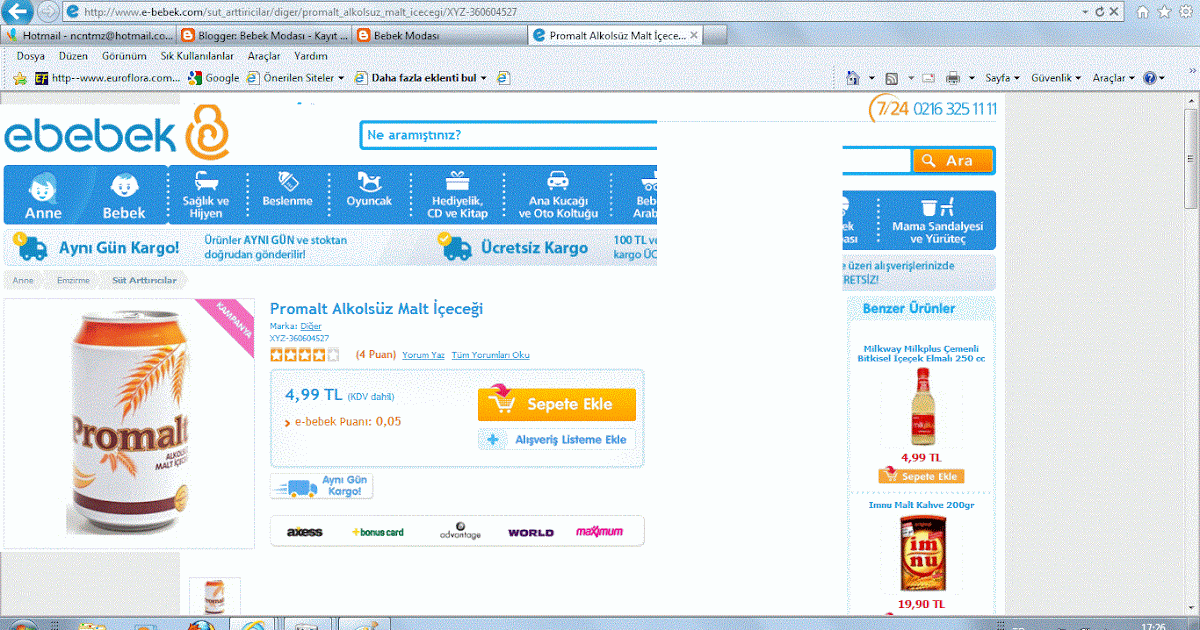Click the plus icon on Alışveriş Listeme Ekle
This screenshot has height=630, width=1200.
[x=493, y=439]
